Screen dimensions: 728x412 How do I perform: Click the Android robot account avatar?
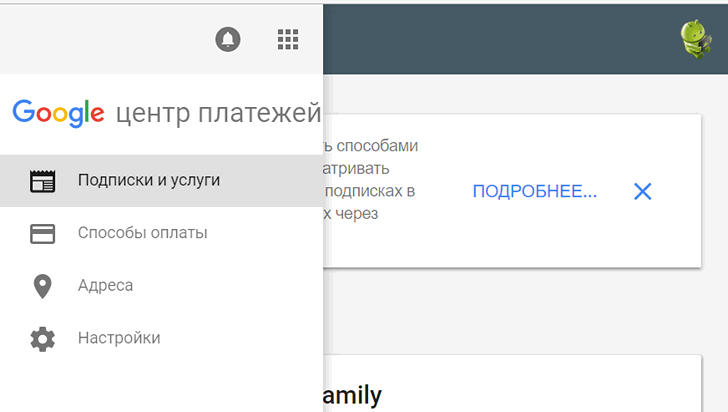coord(696,39)
